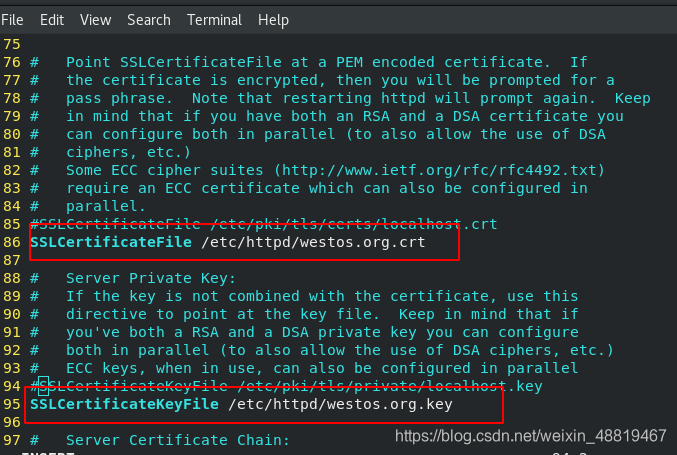677x455 pixels.
Task: Open the Help menu
Action: [x=273, y=20]
